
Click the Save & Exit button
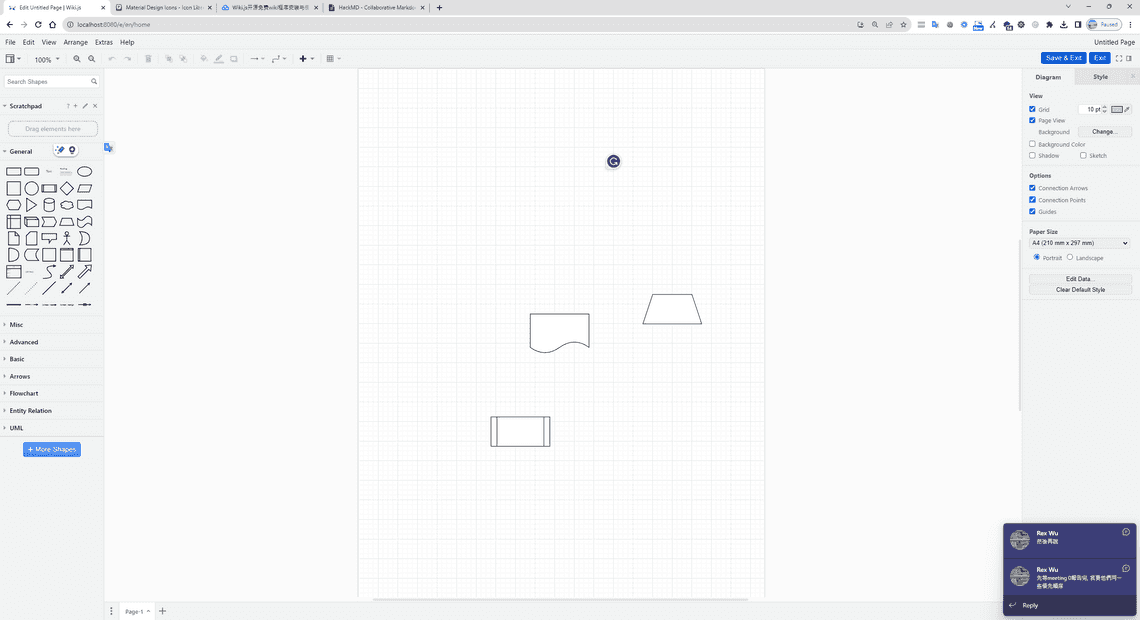[x=1063, y=58]
